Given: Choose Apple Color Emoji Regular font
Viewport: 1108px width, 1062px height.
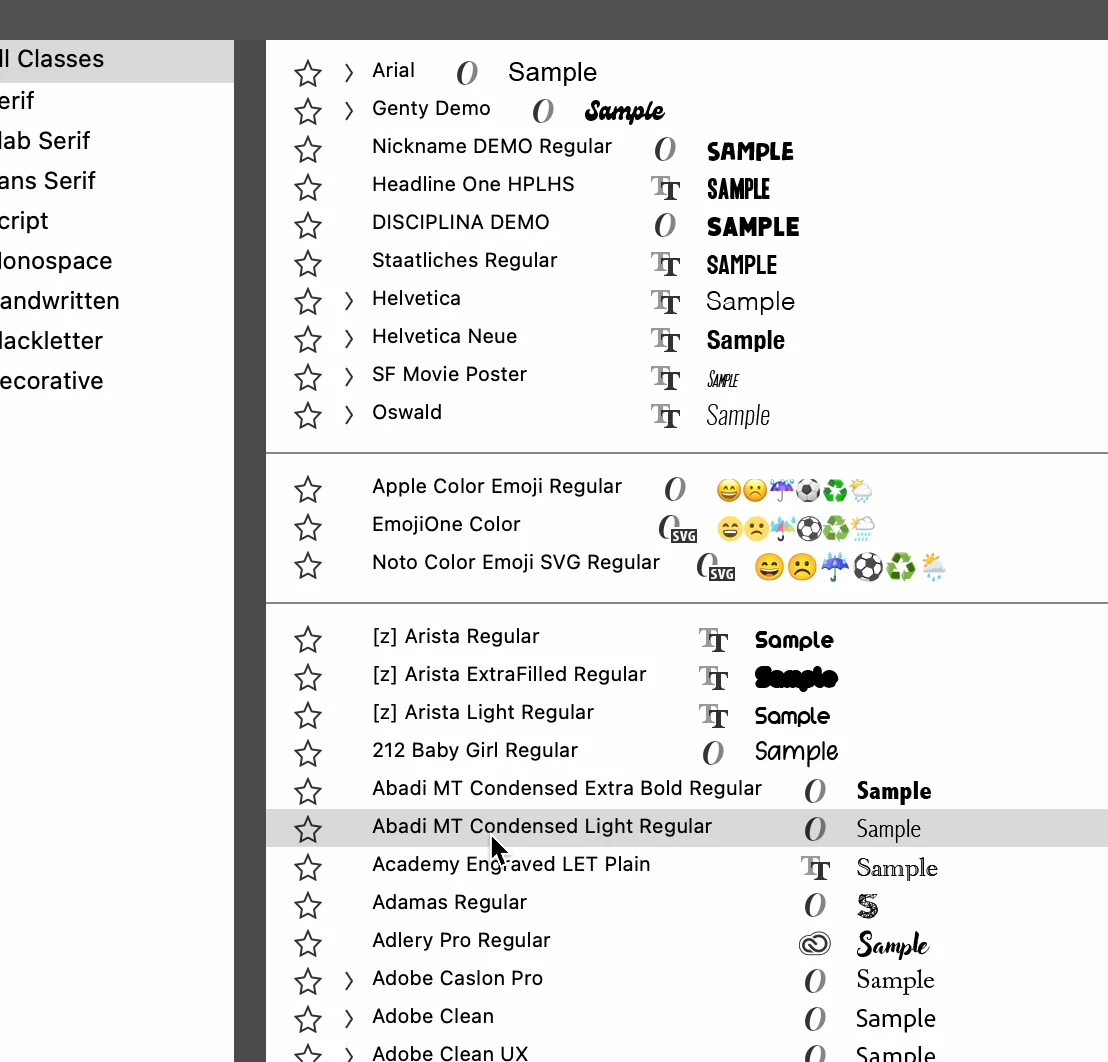Looking at the screenshot, I should pos(497,486).
